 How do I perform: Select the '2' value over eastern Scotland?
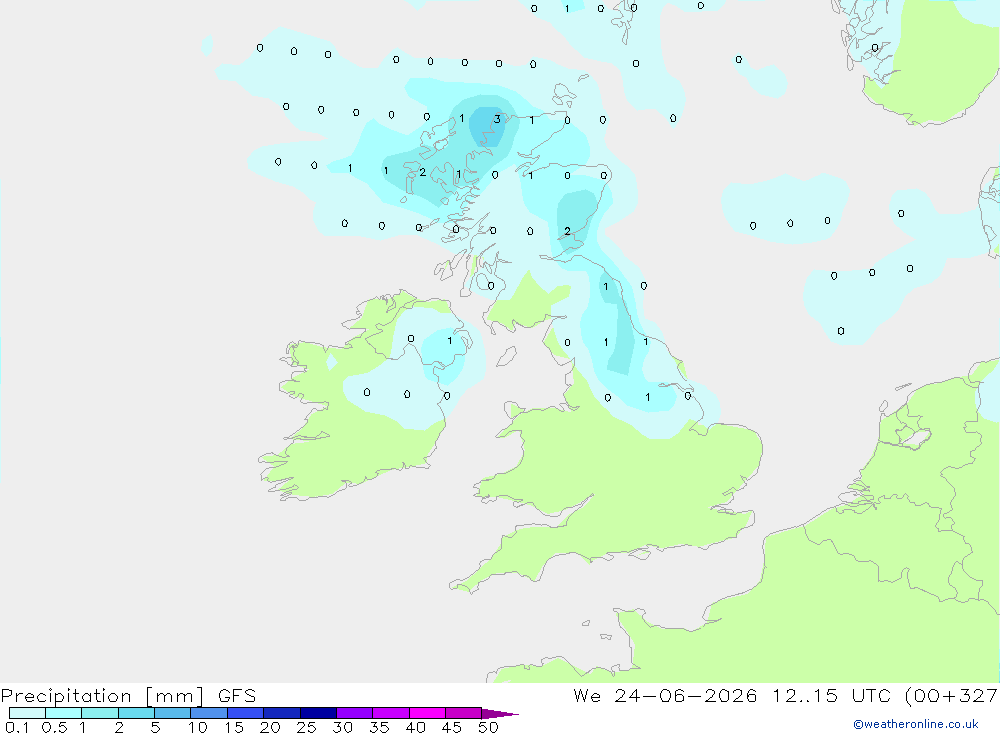click(x=567, y=231)
